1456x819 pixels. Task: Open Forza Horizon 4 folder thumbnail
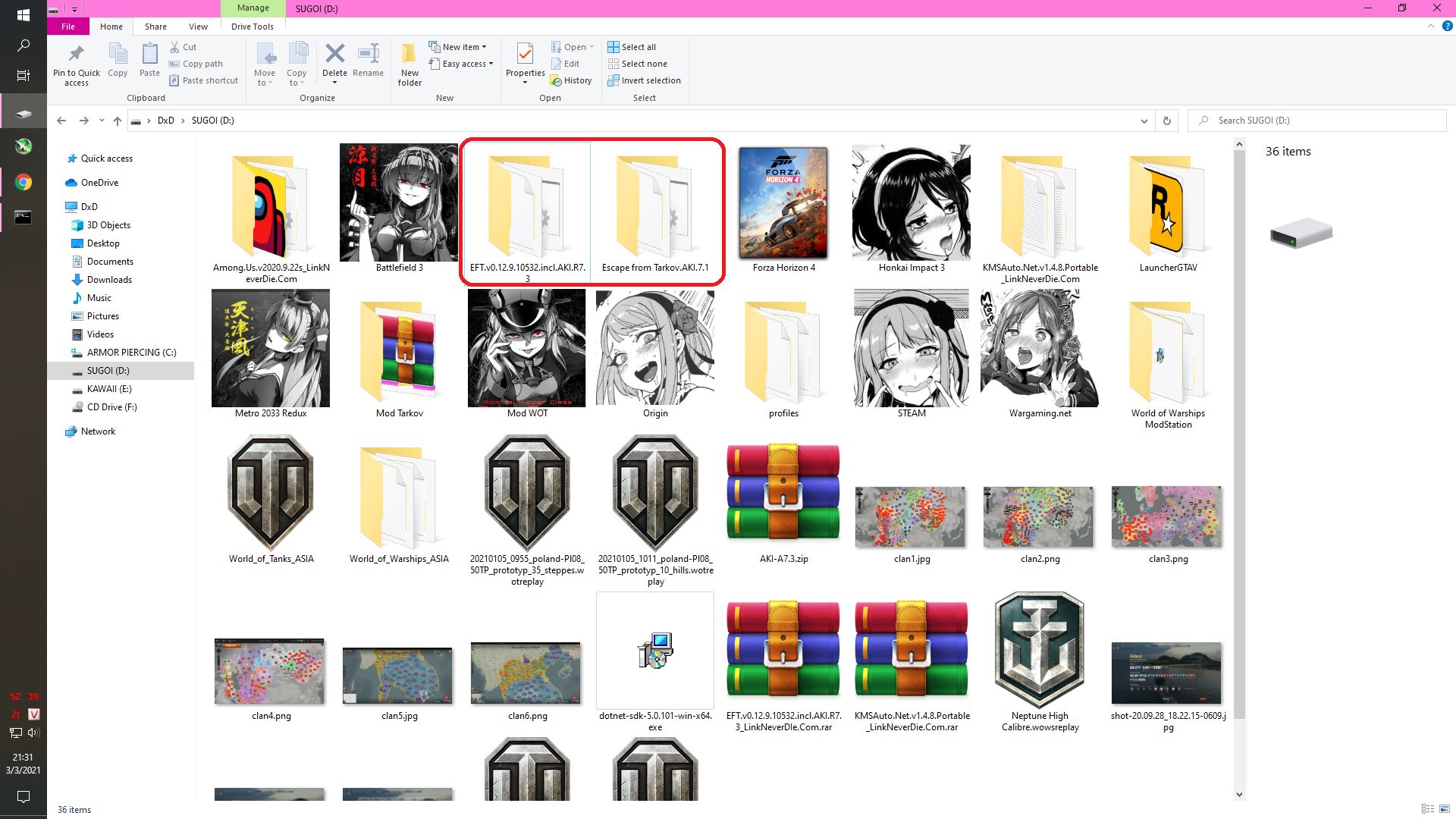pyautogui.click(x=783, y=203)
